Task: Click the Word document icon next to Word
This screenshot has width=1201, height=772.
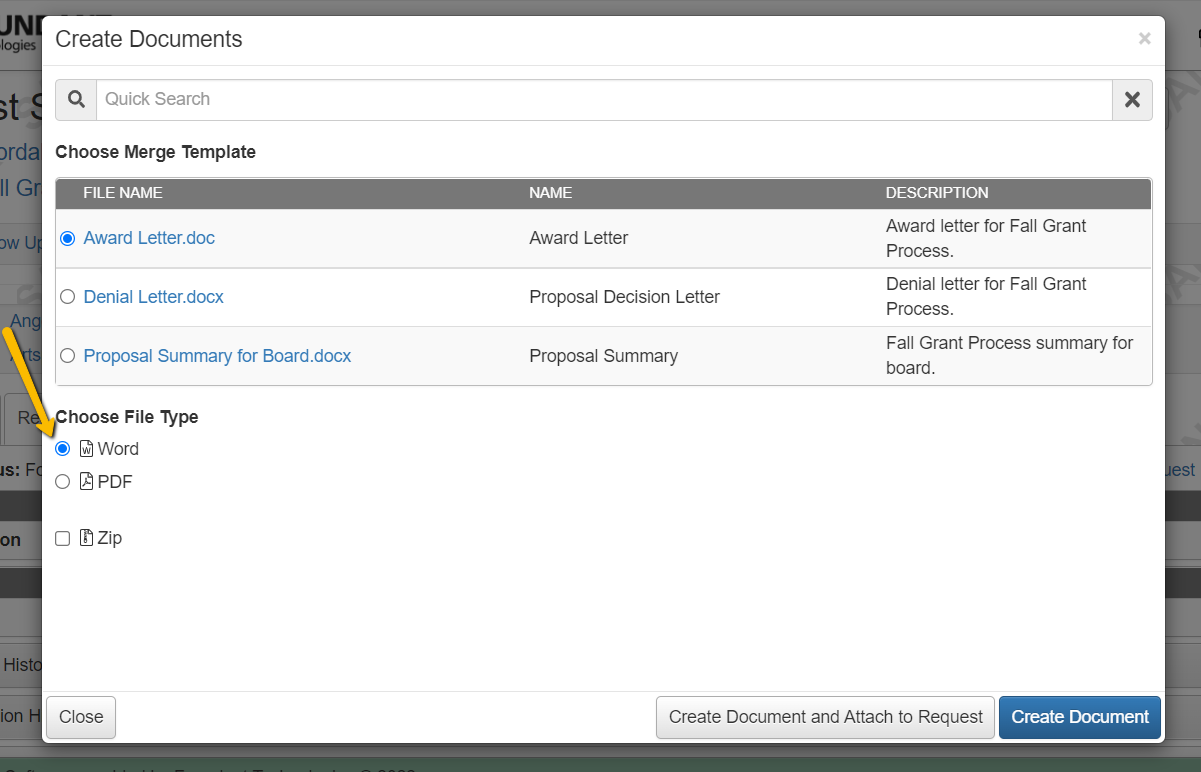Action: tap(85, 448)
